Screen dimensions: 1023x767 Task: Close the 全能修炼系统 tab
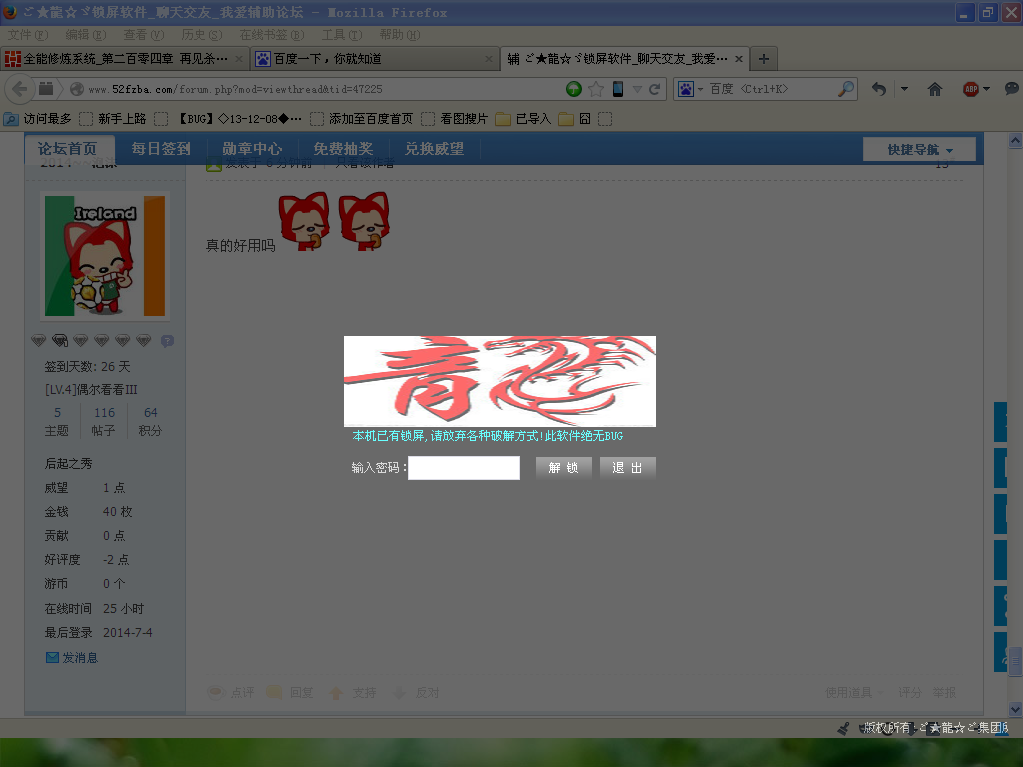[x=239, y=59]
